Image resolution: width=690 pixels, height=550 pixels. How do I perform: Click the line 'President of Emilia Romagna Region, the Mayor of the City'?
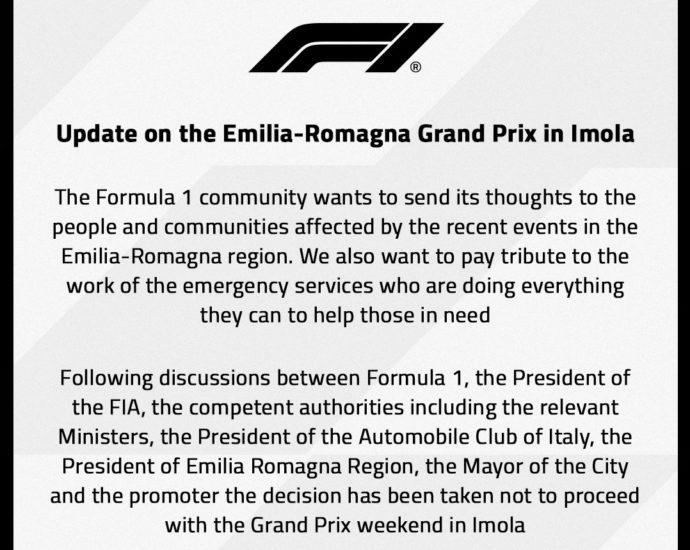pyautogui.click(x=345, y=468)
